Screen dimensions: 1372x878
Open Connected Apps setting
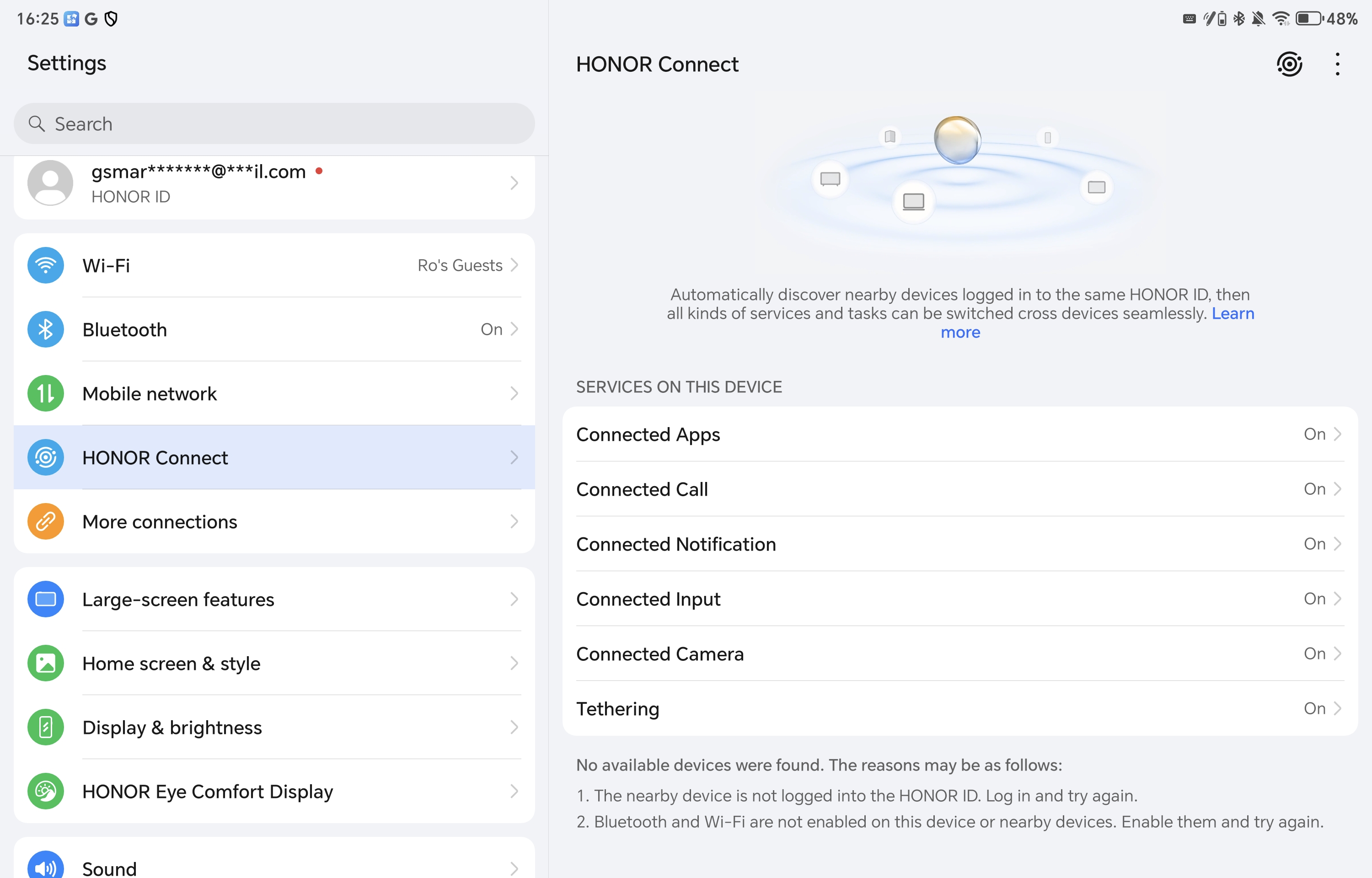point(960,434)
